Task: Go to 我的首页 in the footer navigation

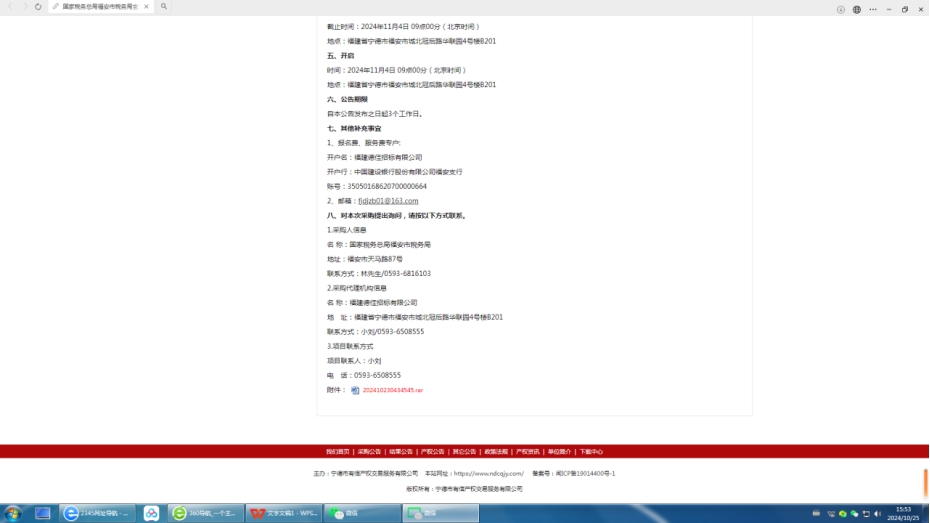Action: coord(337,451)
